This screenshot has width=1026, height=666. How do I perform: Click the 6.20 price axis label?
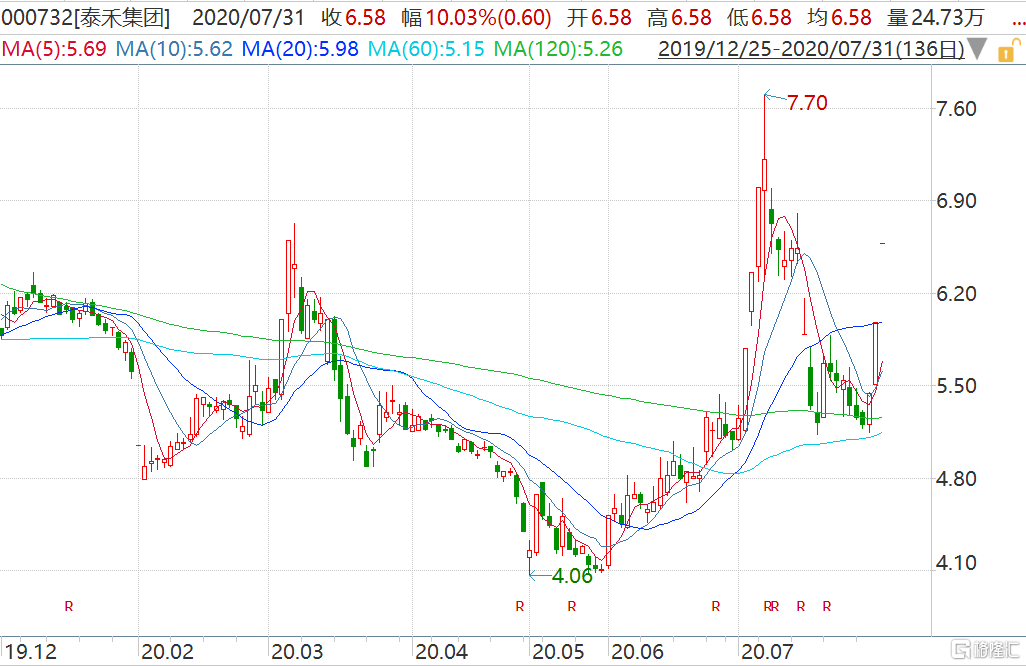coord(957,294)
